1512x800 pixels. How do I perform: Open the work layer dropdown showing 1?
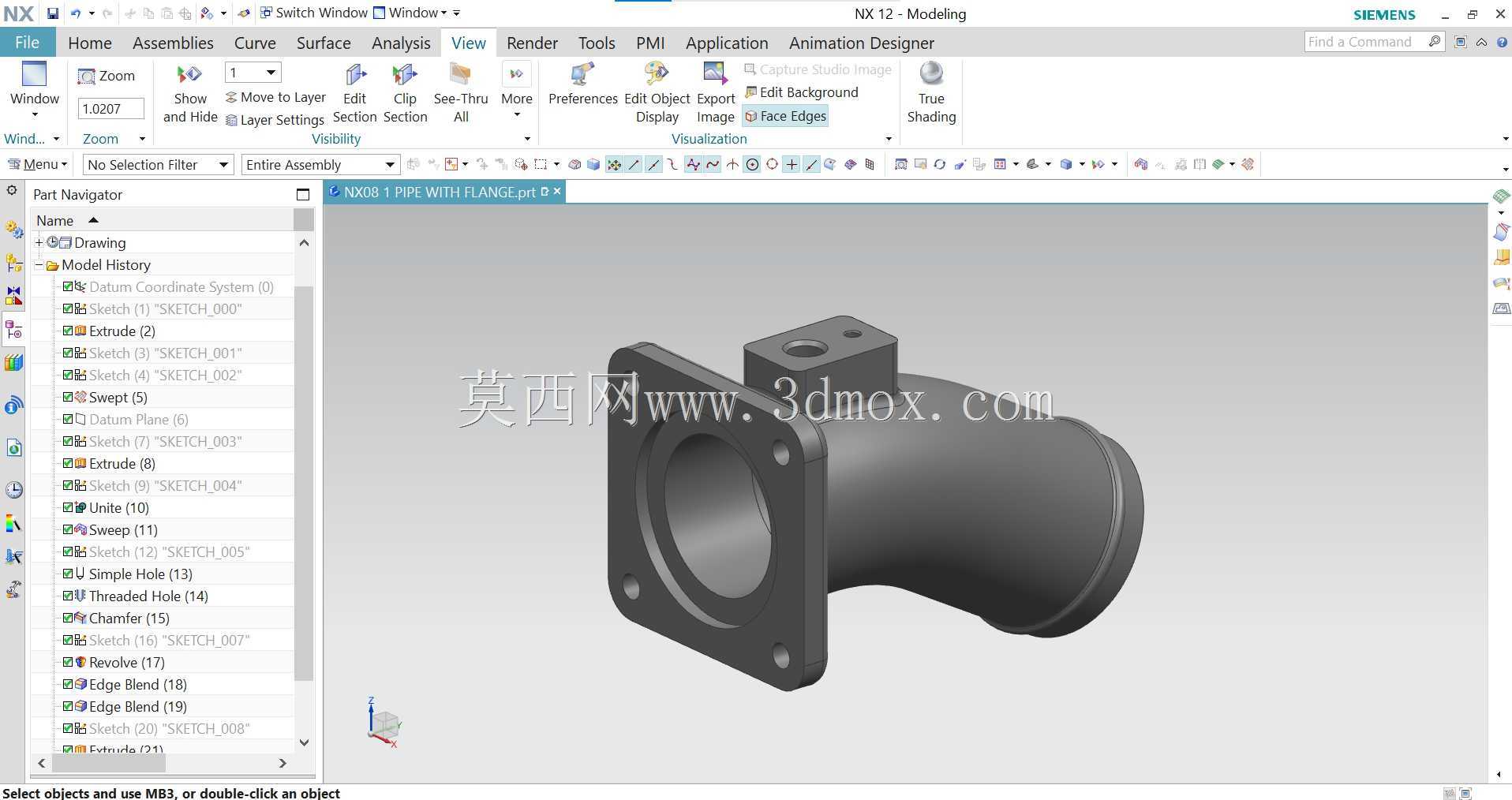(253, 73)
